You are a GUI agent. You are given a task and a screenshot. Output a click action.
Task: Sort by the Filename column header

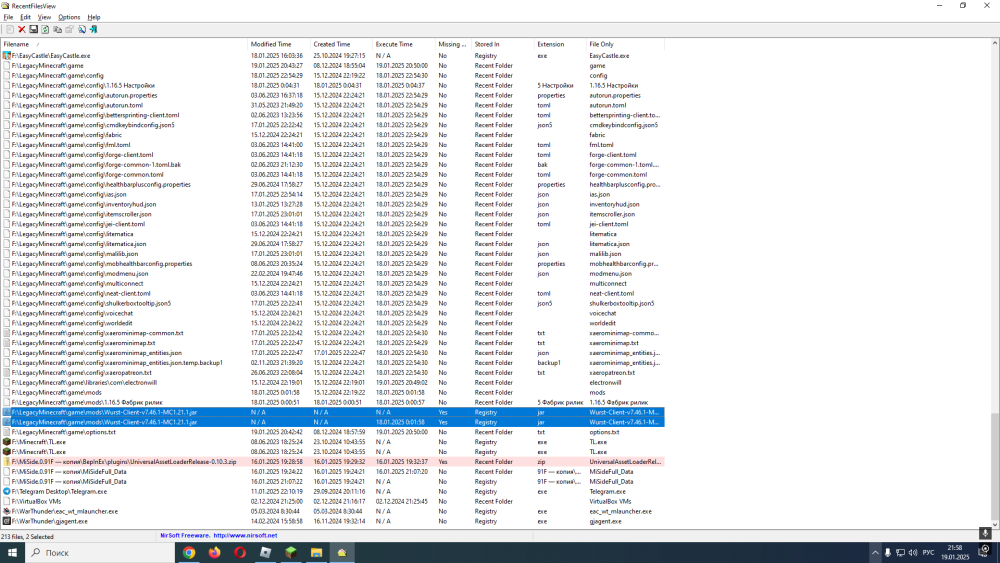[124, 44]
